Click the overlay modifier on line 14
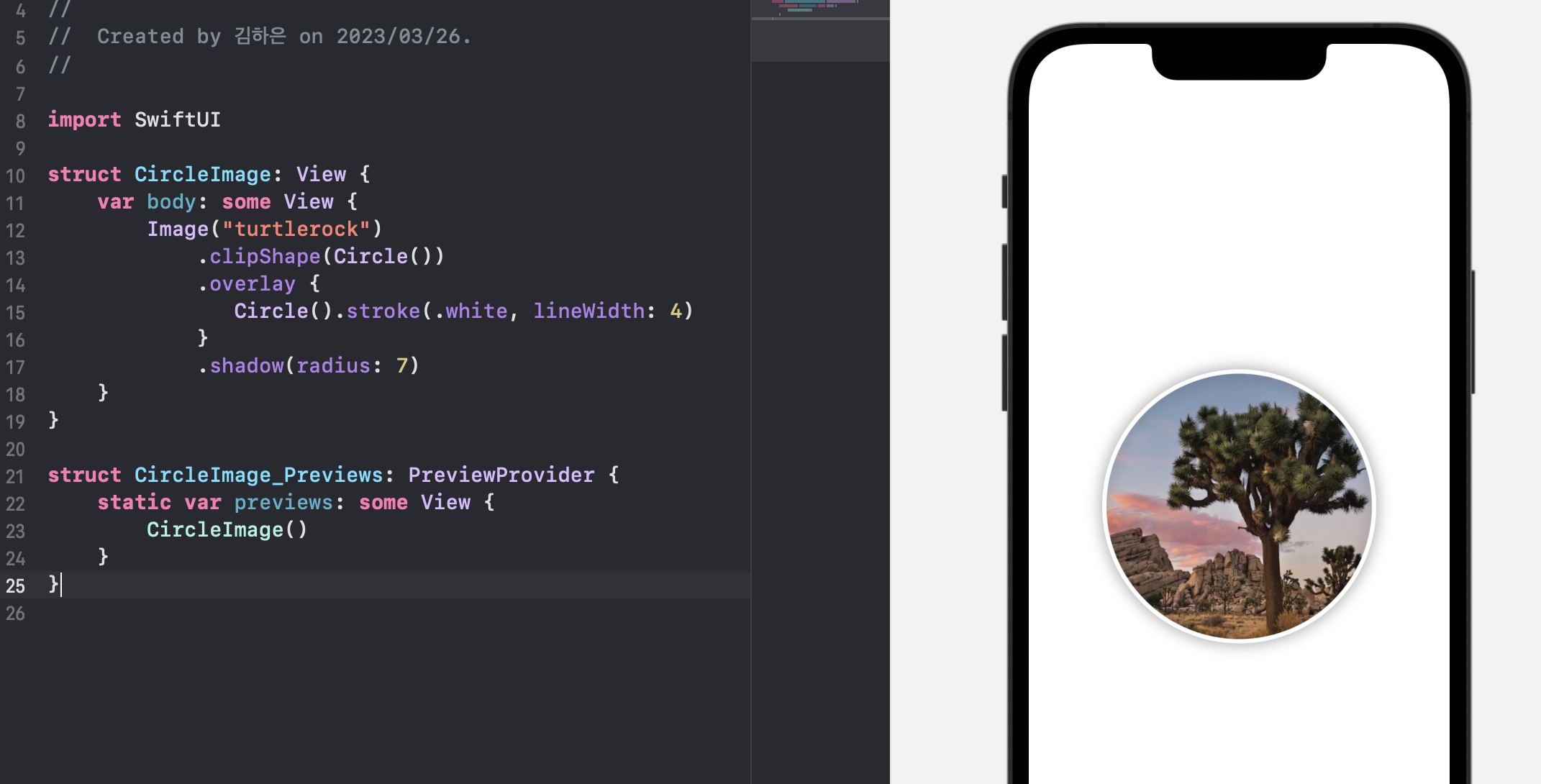Image resolution: width=1541 pixels, height=784 pixels. (x=252, y=284)
